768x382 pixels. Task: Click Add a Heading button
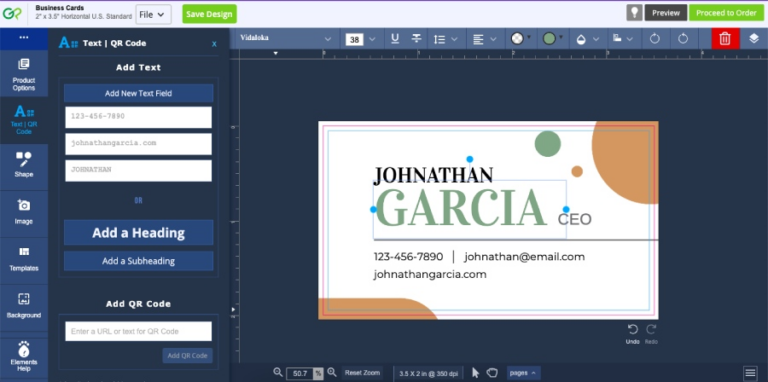(139, 233)
